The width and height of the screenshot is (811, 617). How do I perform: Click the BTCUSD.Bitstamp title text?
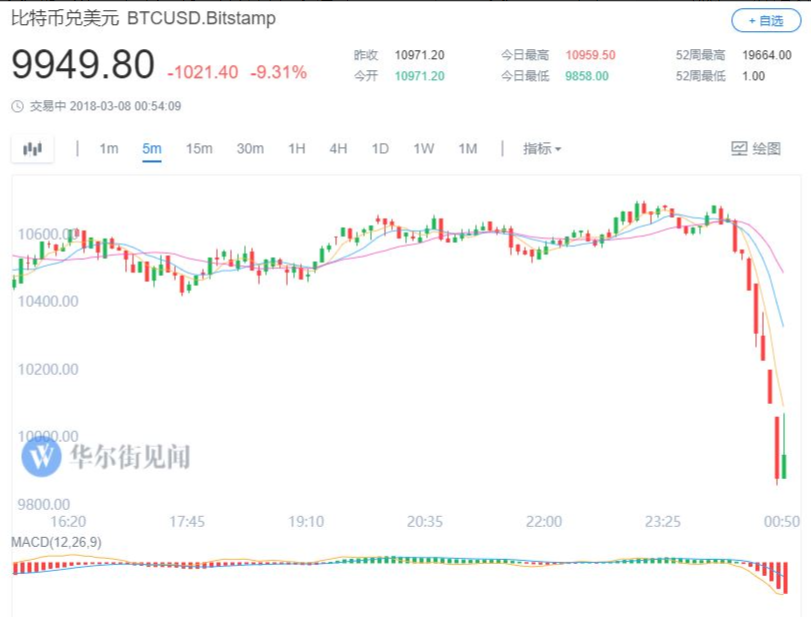pos(200,19)
